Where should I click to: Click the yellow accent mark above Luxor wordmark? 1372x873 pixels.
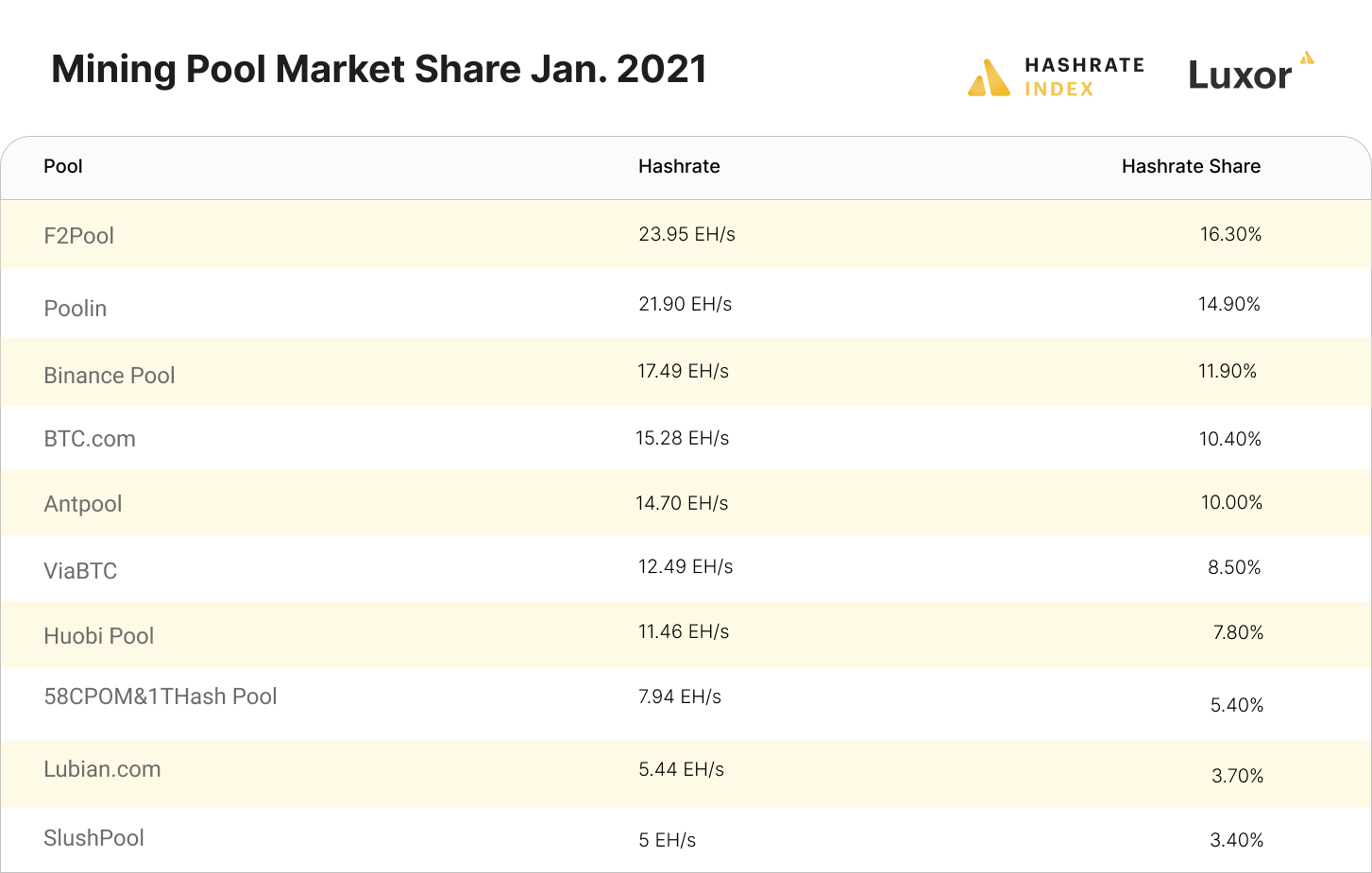pos(1307,59)
